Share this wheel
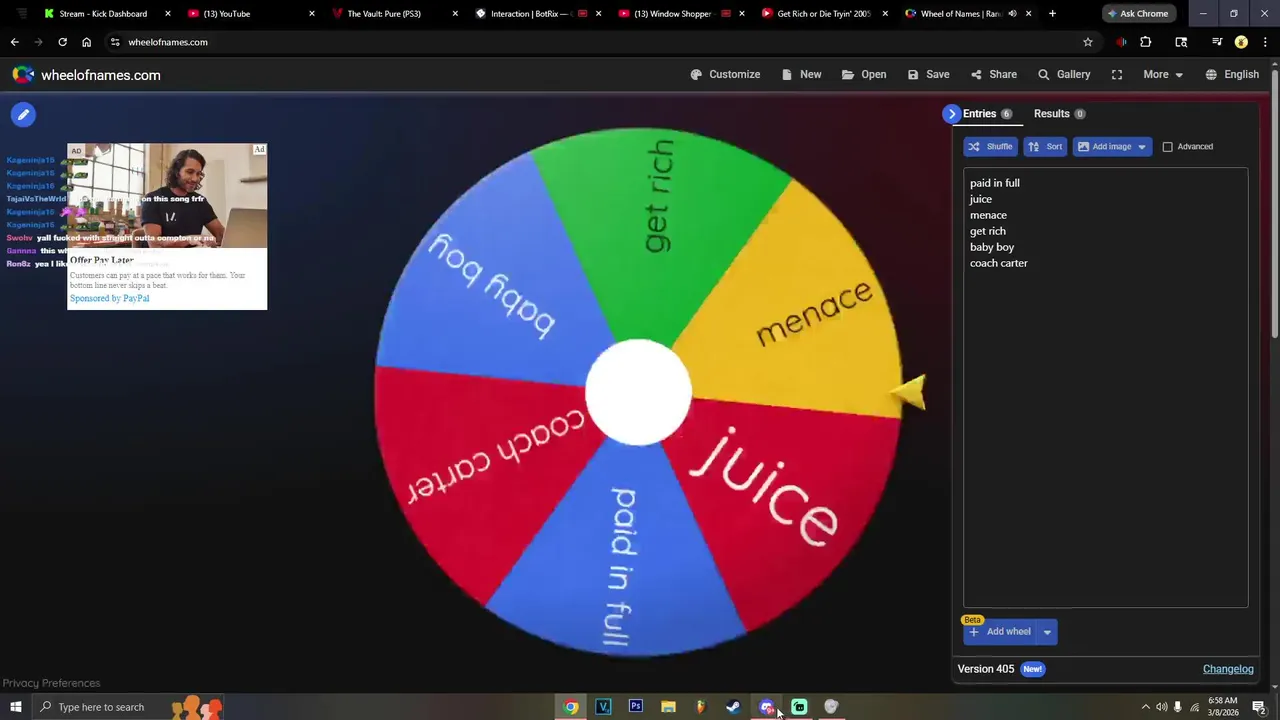This screenshot has width=1280, height=720. [993, 74]
